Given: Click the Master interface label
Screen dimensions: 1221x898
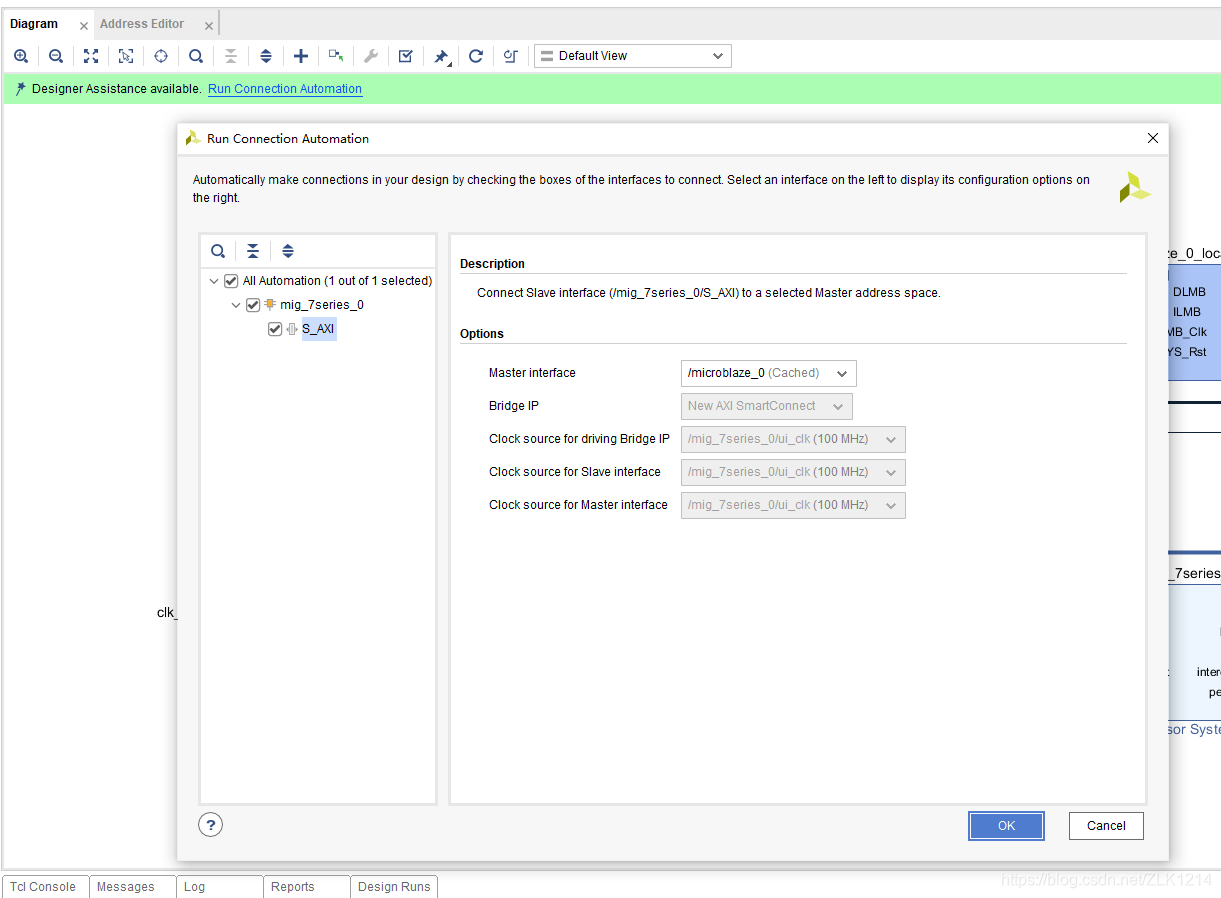Looking at the screenshot, I should coord(532,373).
